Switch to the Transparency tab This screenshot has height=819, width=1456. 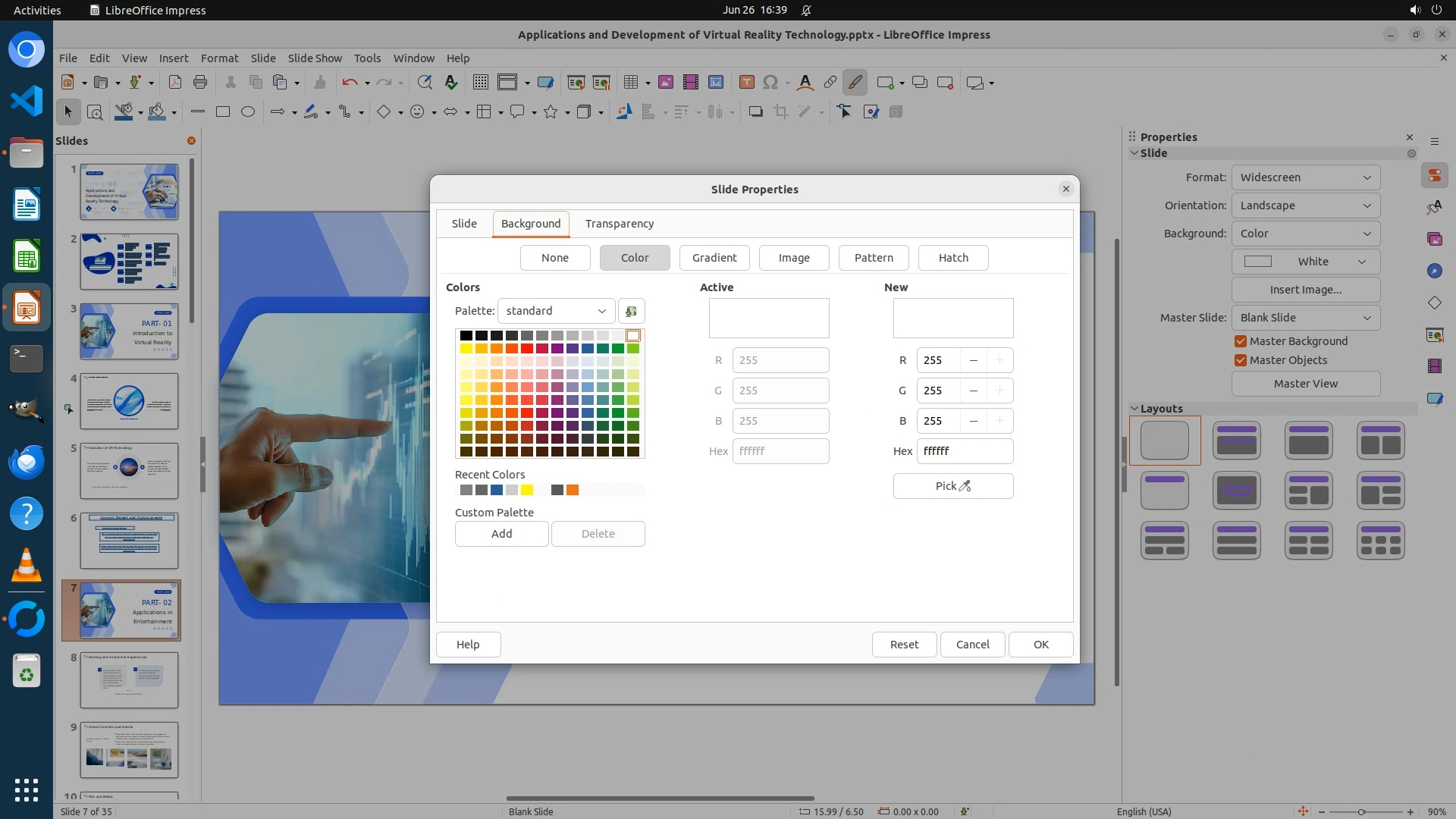(619, 224)
